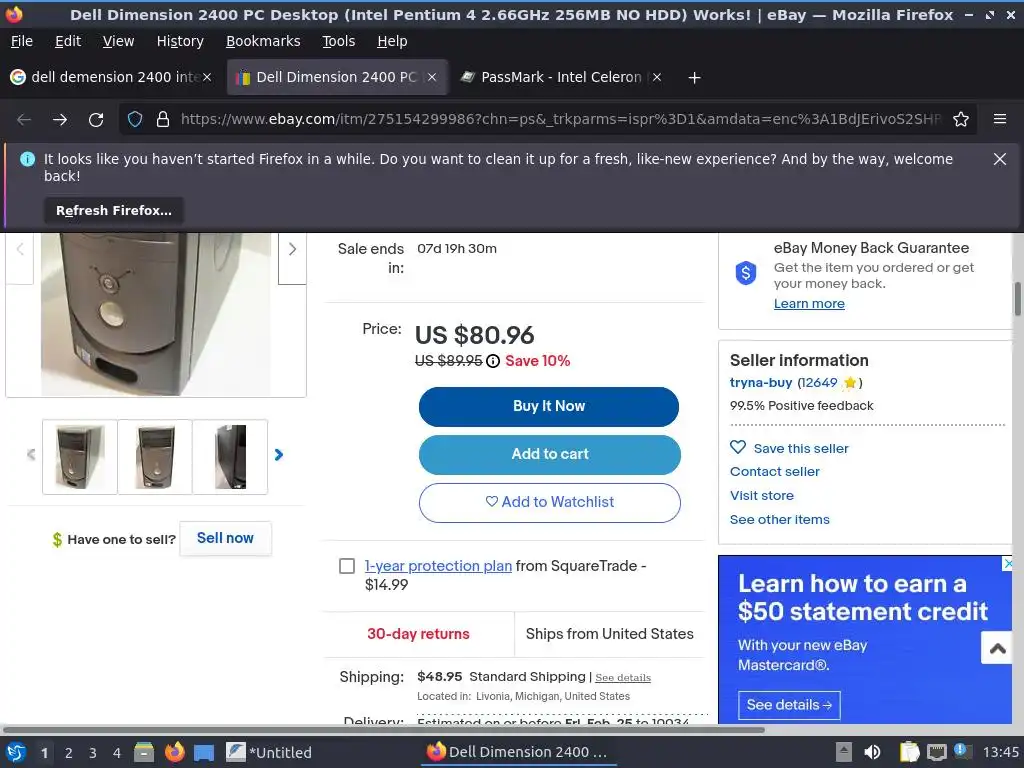Dismiss the Firefox refresh notification bar
Image resolution: width=1024 pixels, height=768 pixels.
[999, 159]
